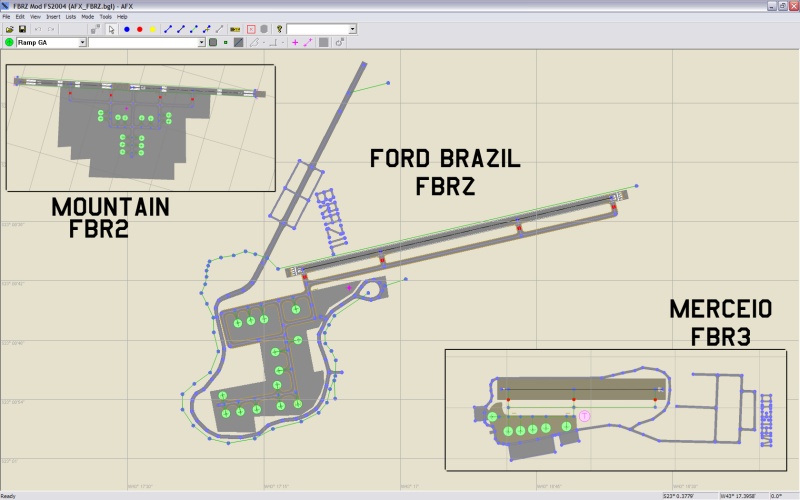800x500 pixels.
Task: Click the grey rounded square apron icon
Action: (x=213, y=42)
